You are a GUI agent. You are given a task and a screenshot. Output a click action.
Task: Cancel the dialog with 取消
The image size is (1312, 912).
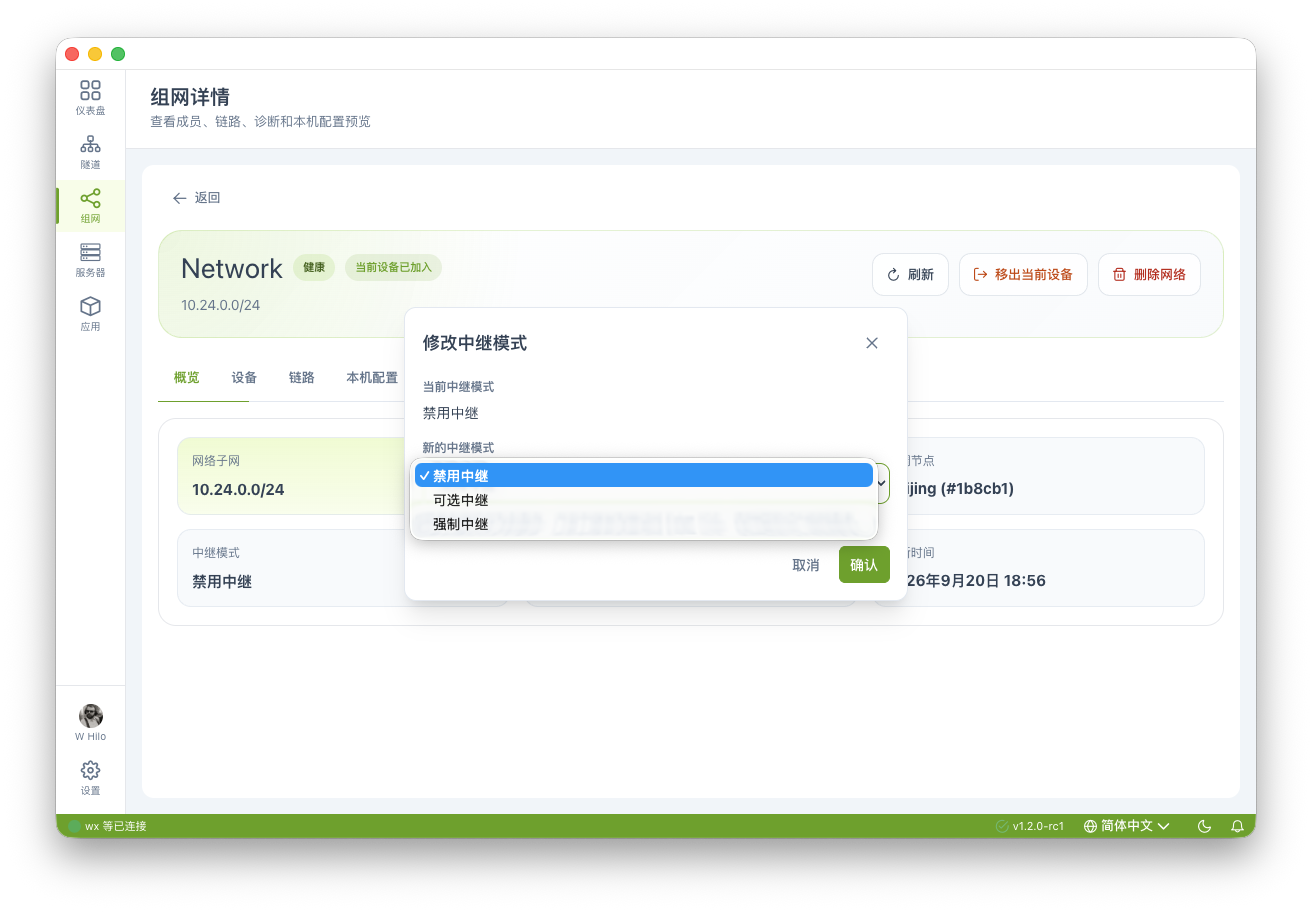806,565
